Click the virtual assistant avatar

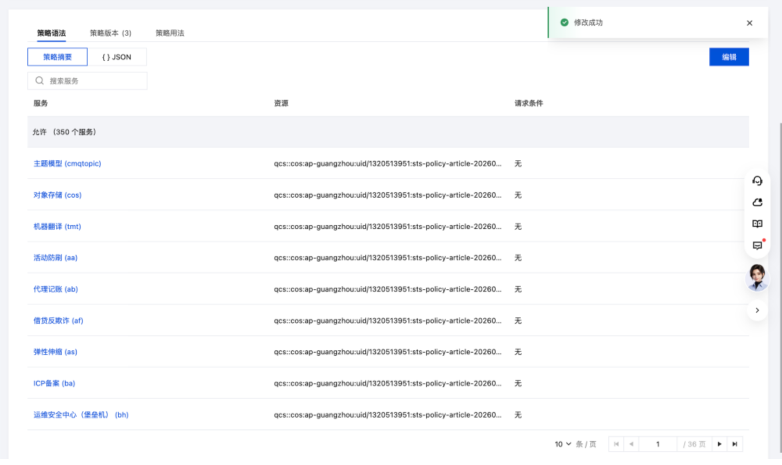pos(757,277)
